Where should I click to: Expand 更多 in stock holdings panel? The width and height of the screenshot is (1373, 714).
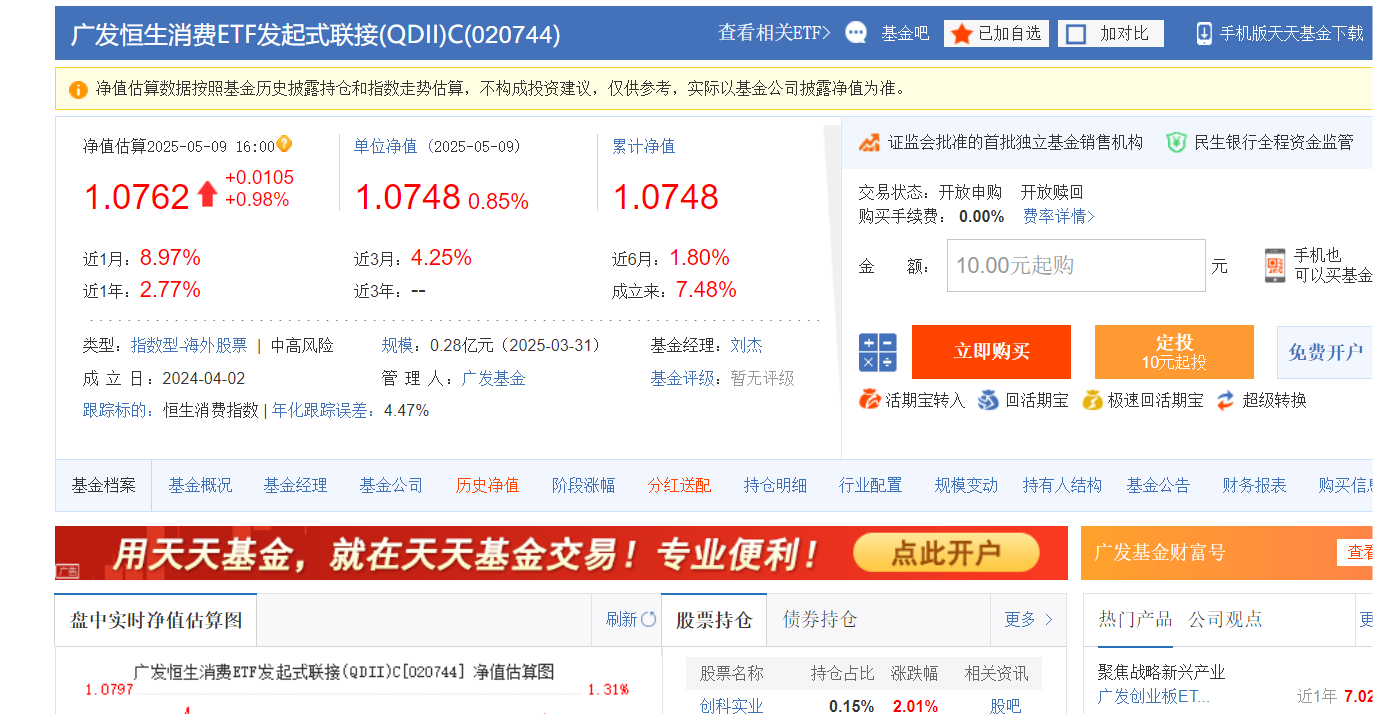(x=1028, y=619)
